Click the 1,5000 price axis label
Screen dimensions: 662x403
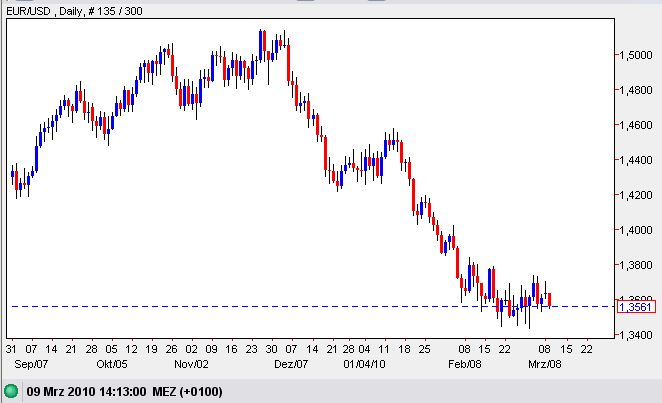pos(636,55)
